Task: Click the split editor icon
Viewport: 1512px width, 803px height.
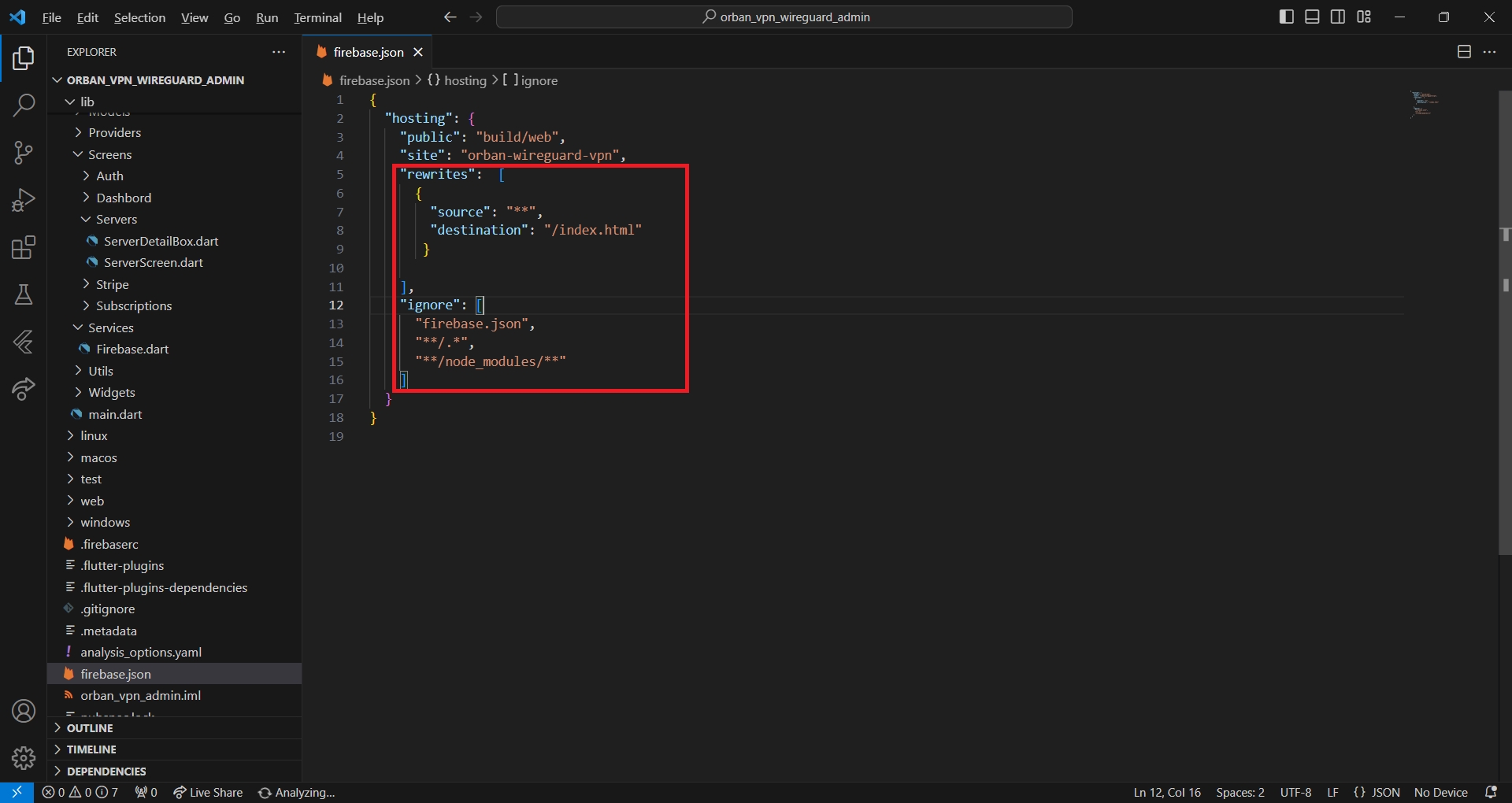Action: pyautogui.click(x=1464, y=52)
